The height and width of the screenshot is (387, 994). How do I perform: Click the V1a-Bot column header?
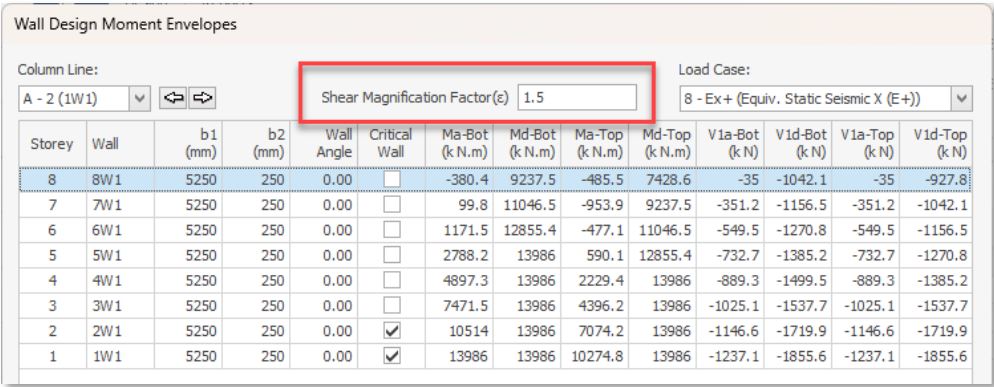pos(731,144)
